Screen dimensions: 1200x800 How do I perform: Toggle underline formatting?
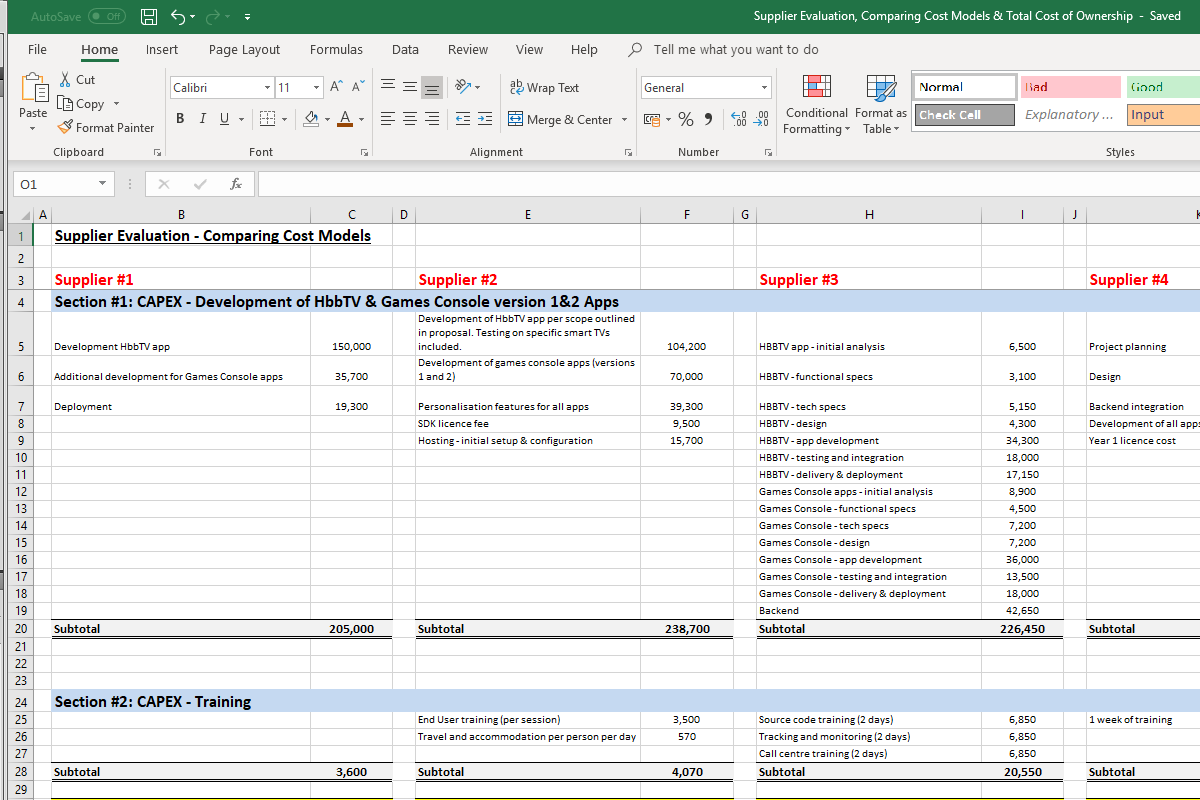pyautogui.click(x=224, y=119)
